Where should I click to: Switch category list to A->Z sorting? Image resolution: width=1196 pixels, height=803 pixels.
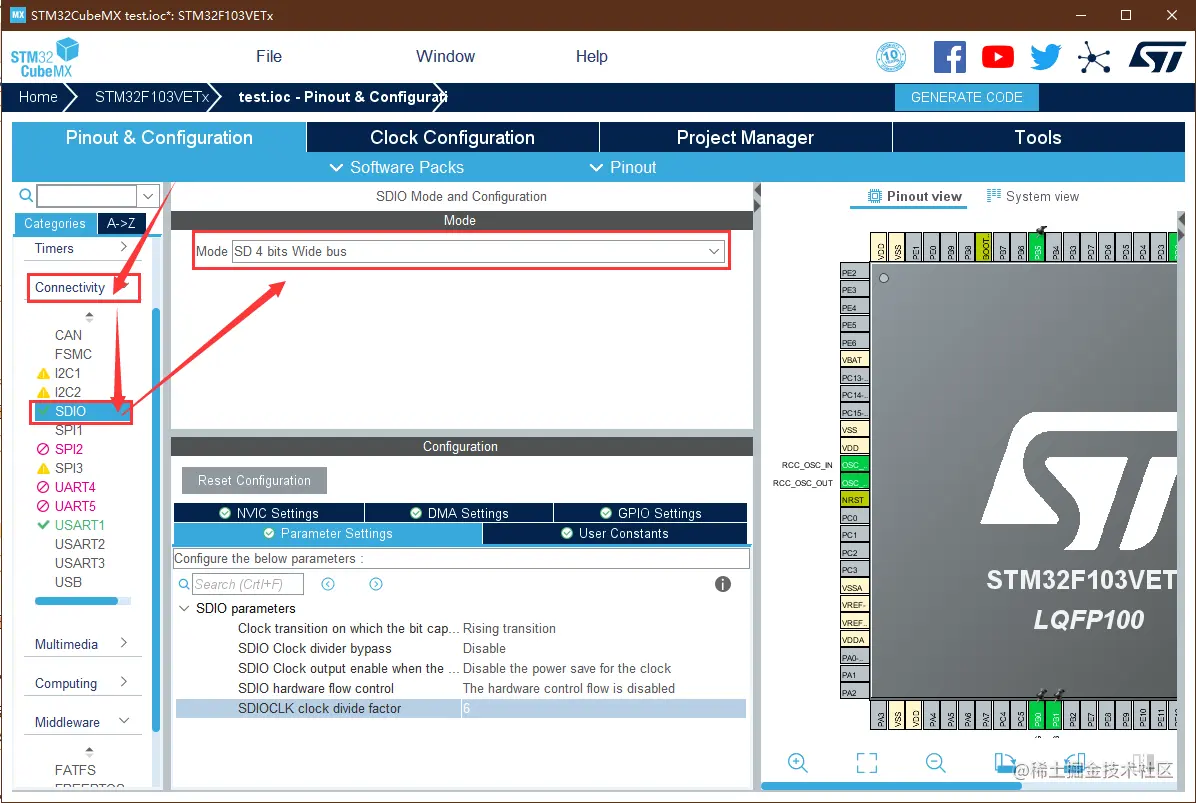coord(121,223)
